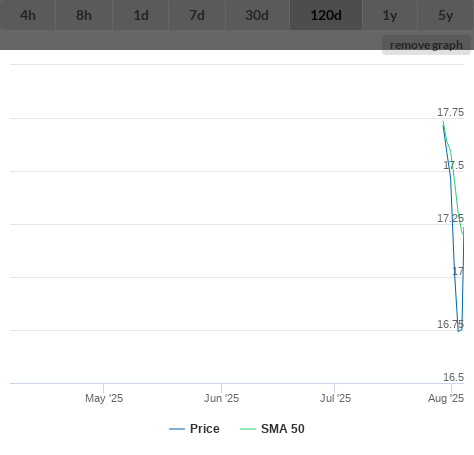Click the Jun '25 axis label

tap(221, 398)
